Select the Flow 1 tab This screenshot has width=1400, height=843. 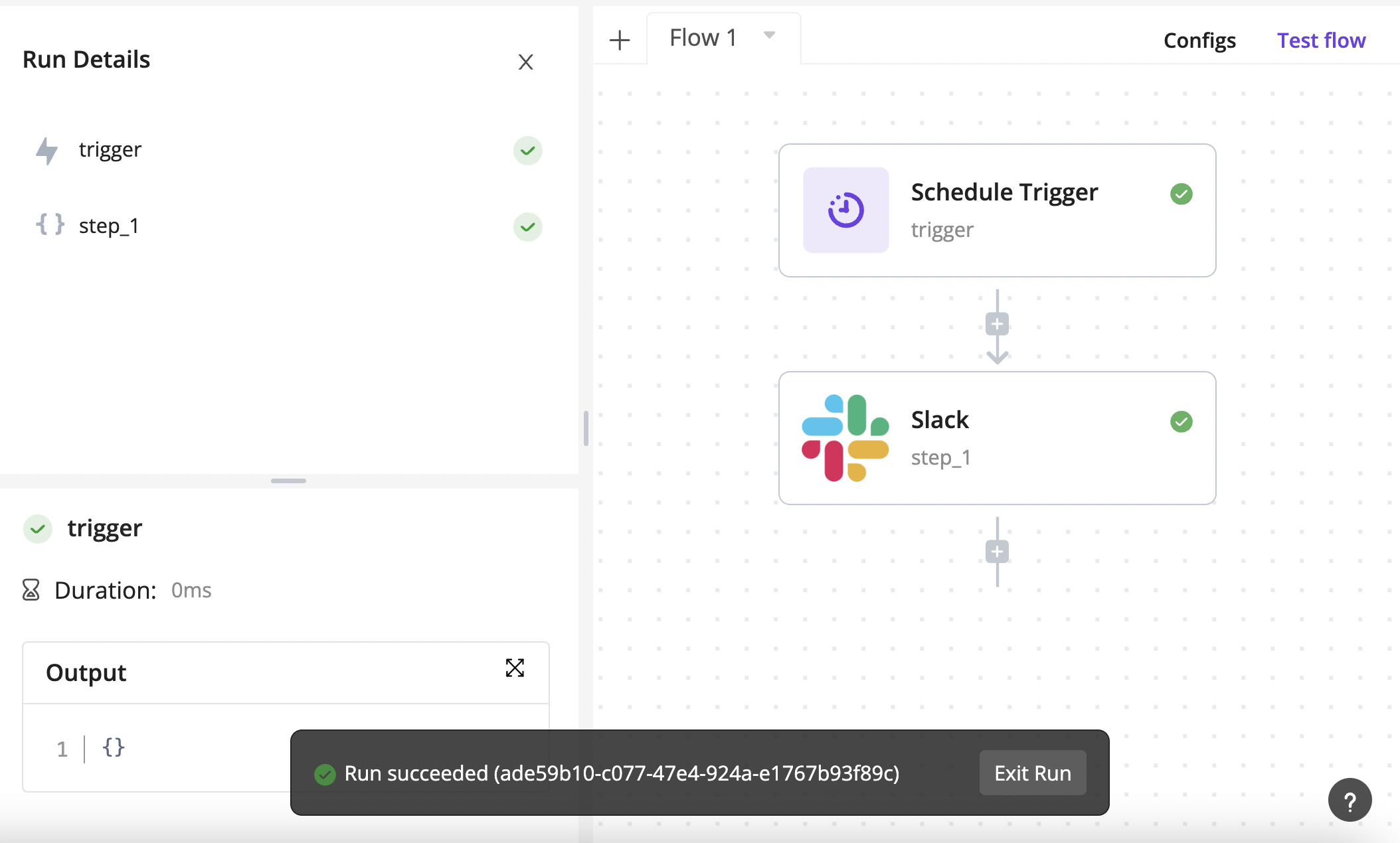(x=703, y=38)
